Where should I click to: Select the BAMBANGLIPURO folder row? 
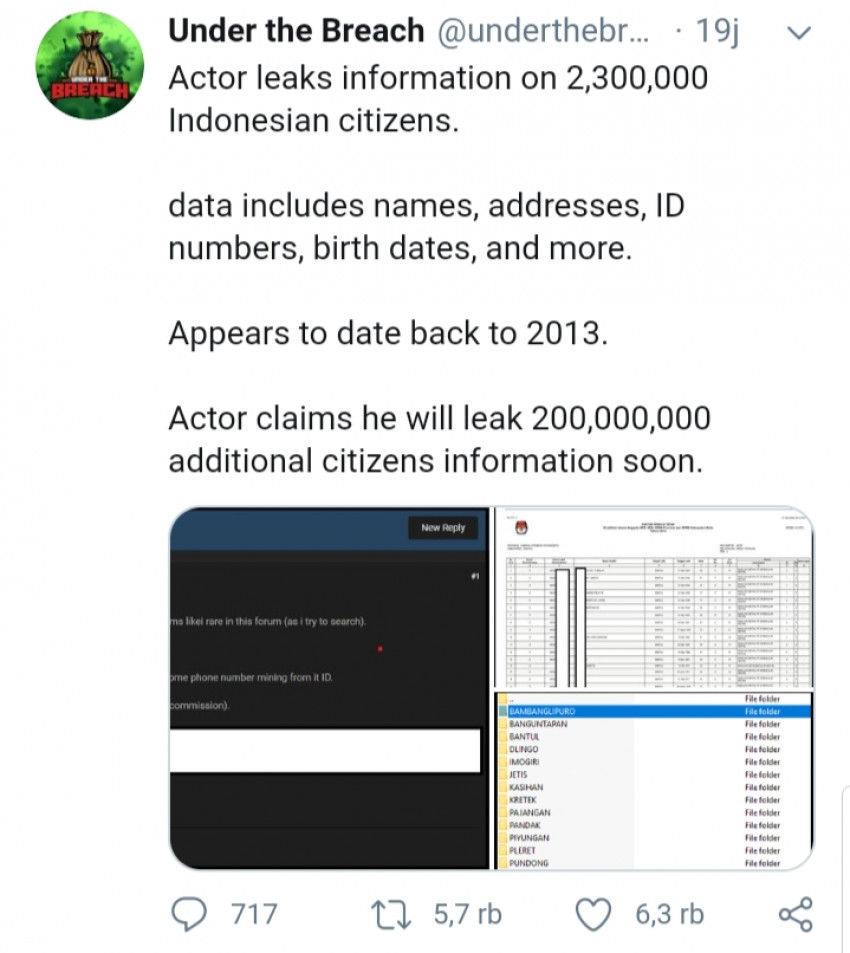point(655,711)
